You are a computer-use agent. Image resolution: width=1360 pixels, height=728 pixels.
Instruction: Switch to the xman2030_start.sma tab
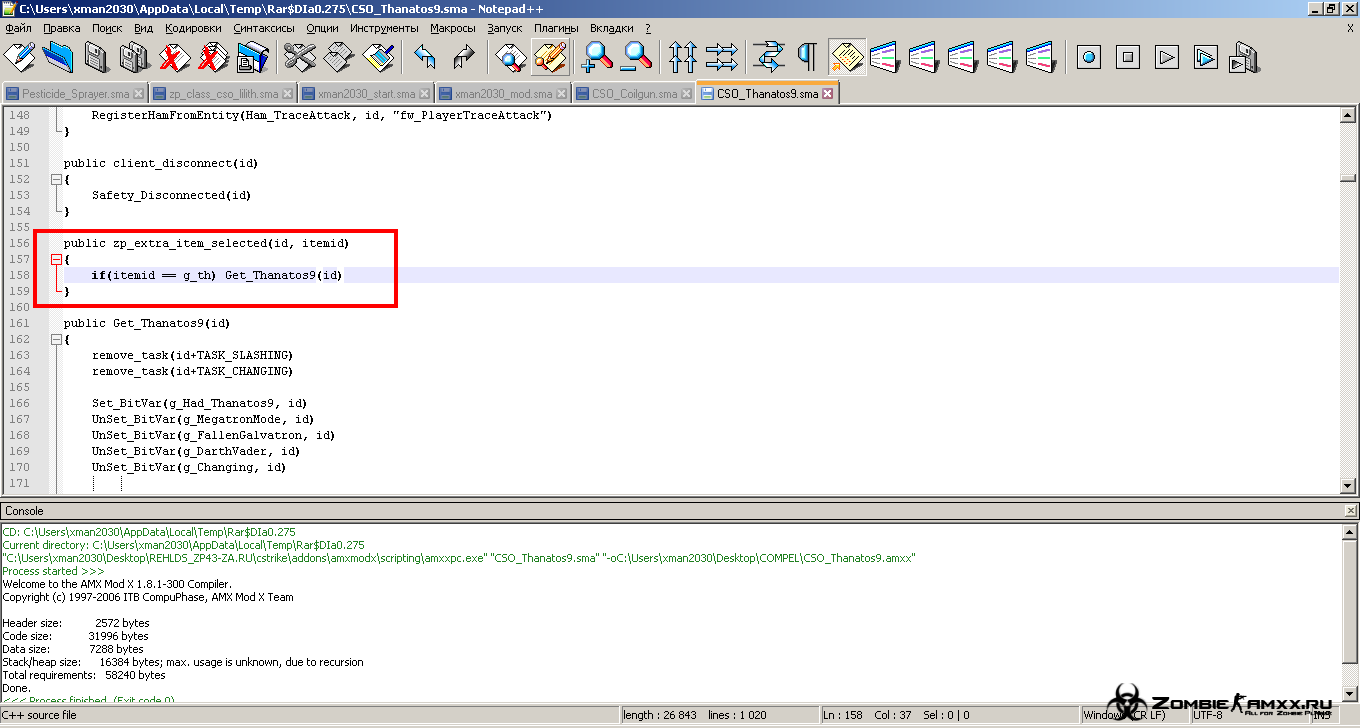coord(364,94)
